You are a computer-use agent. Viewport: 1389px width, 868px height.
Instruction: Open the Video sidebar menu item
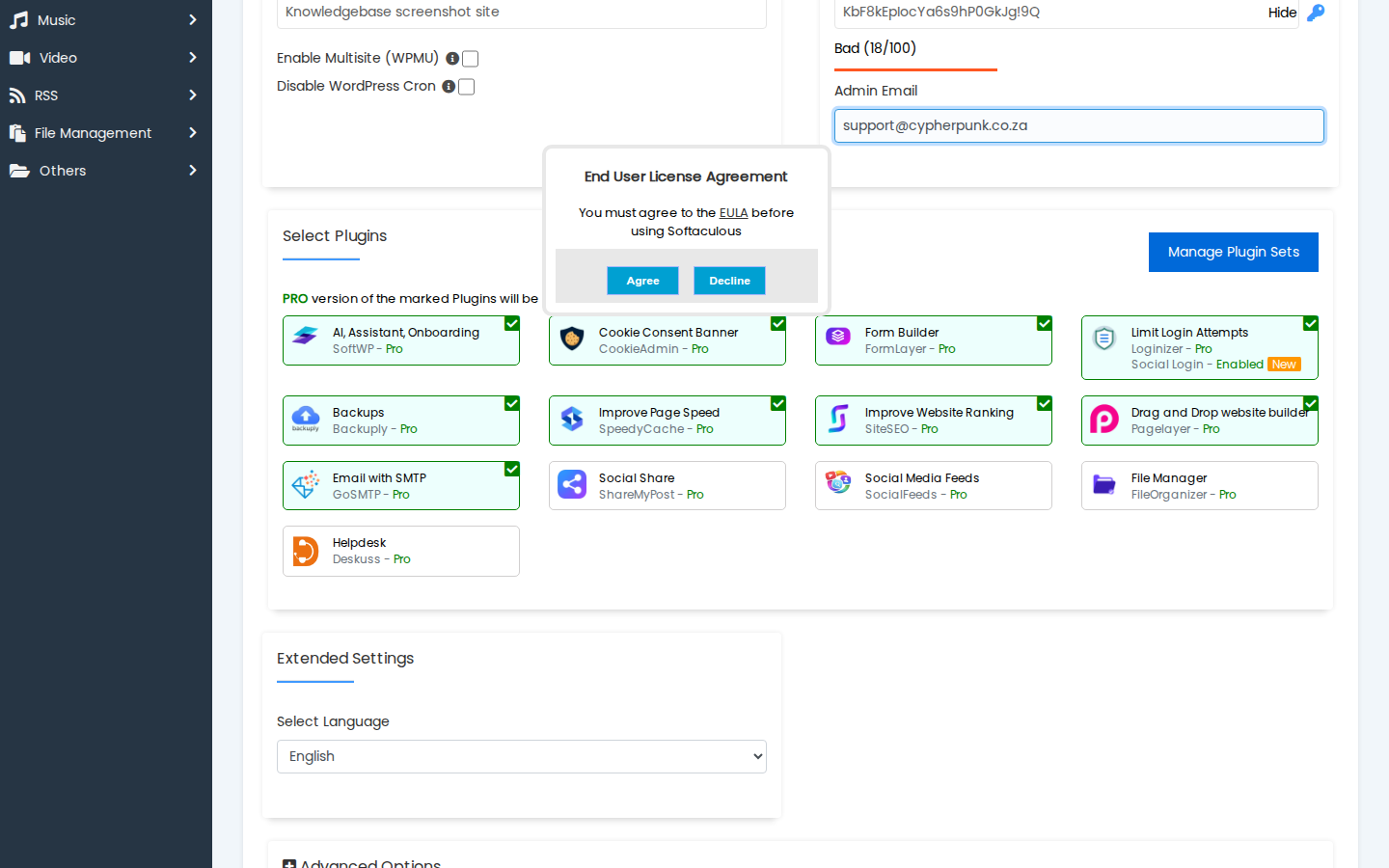click(106, 58)
